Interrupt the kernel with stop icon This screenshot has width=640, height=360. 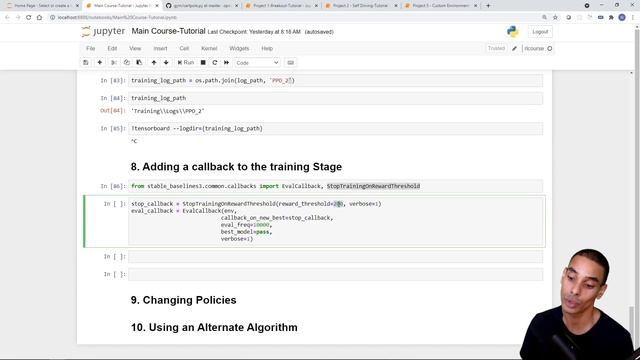(x=203, y=62)
